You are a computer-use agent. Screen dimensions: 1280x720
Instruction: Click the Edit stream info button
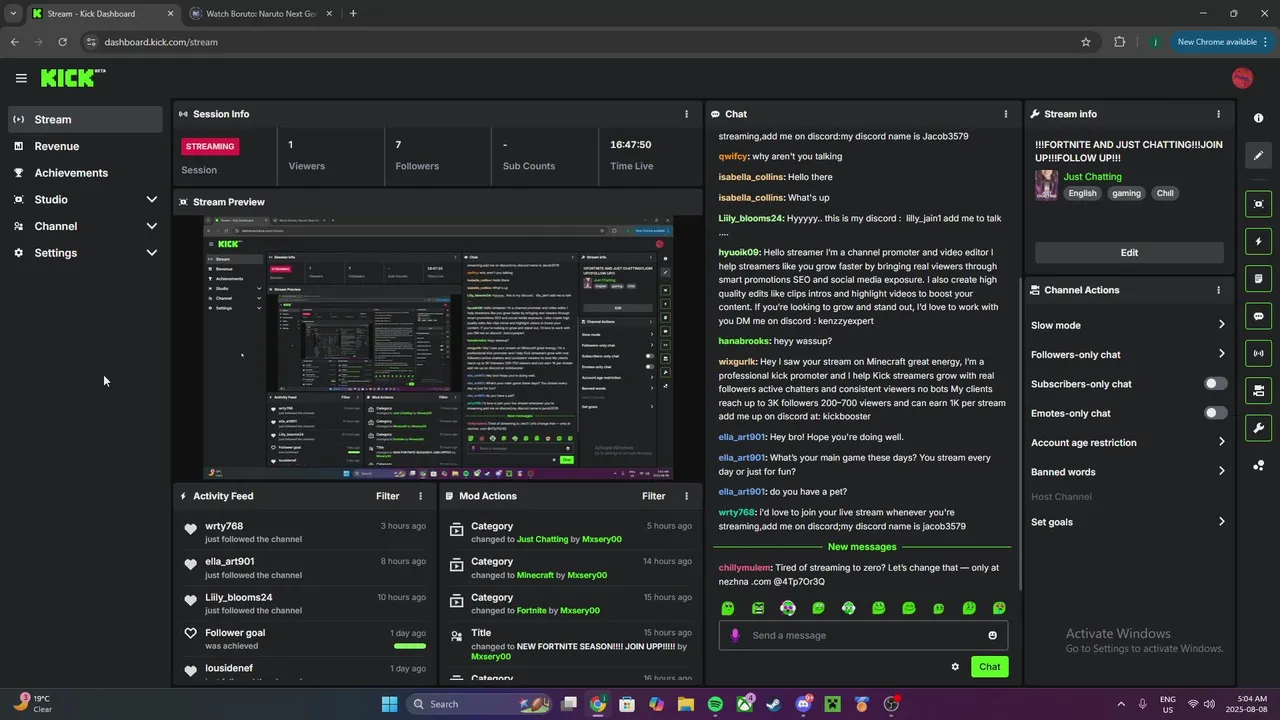tap(1129, 253)
